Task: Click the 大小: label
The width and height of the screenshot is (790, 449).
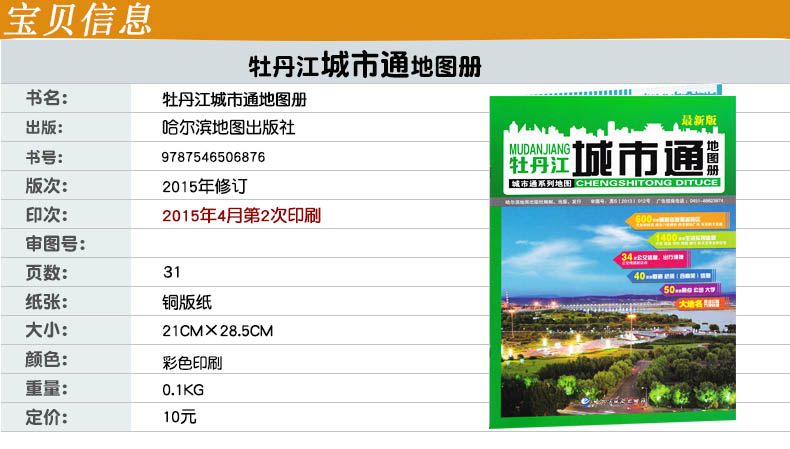Action: point(46,331)
